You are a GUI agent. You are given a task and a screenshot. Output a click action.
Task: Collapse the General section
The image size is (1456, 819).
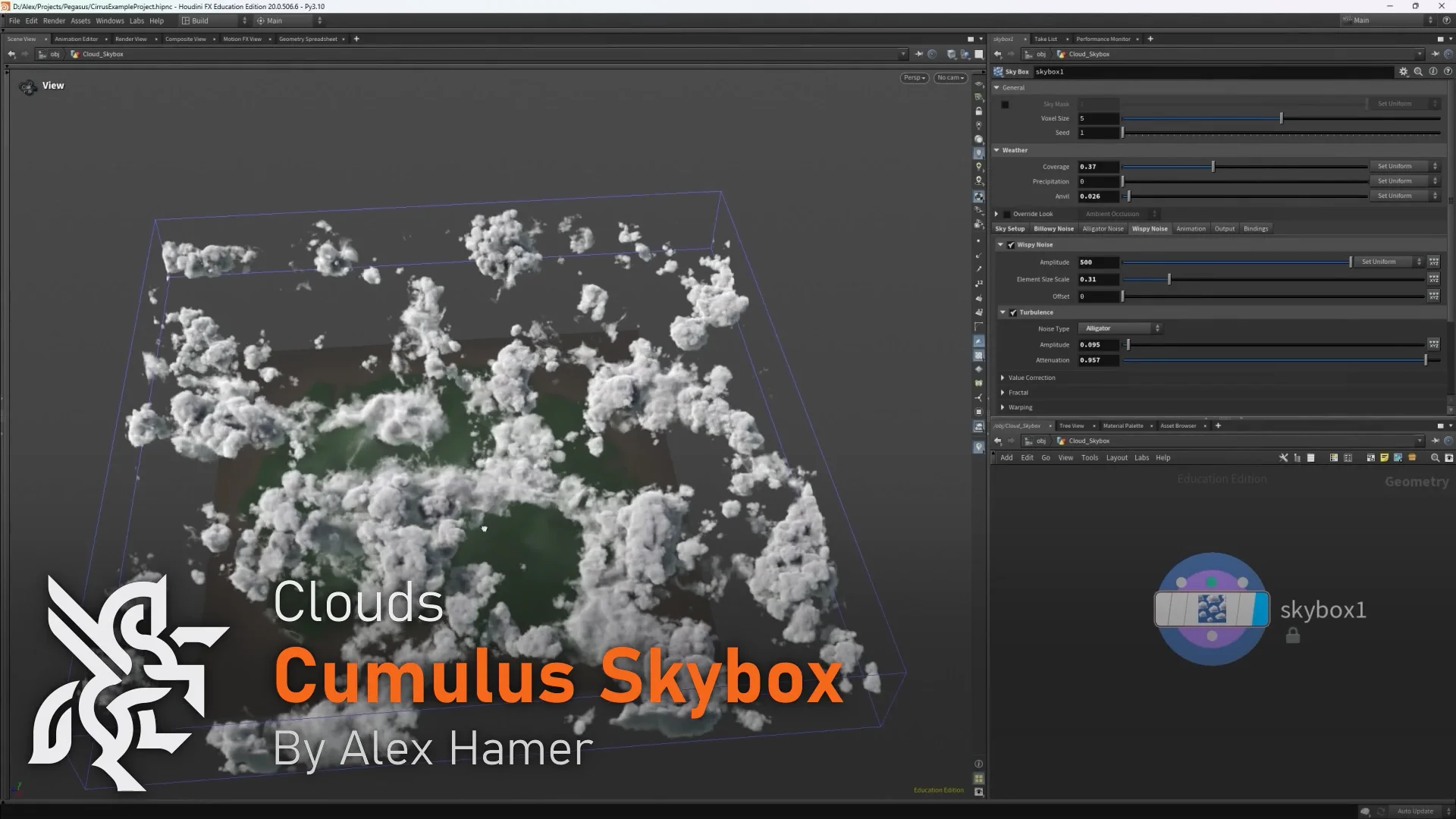point(997,88)
